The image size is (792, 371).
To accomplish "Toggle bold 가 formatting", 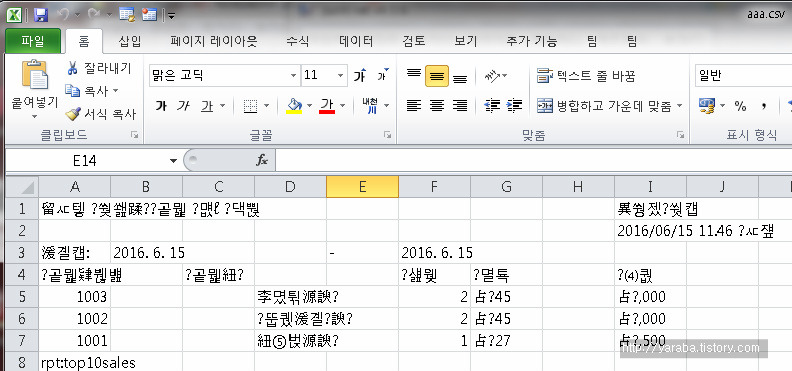I will click(x=161, y=106).
